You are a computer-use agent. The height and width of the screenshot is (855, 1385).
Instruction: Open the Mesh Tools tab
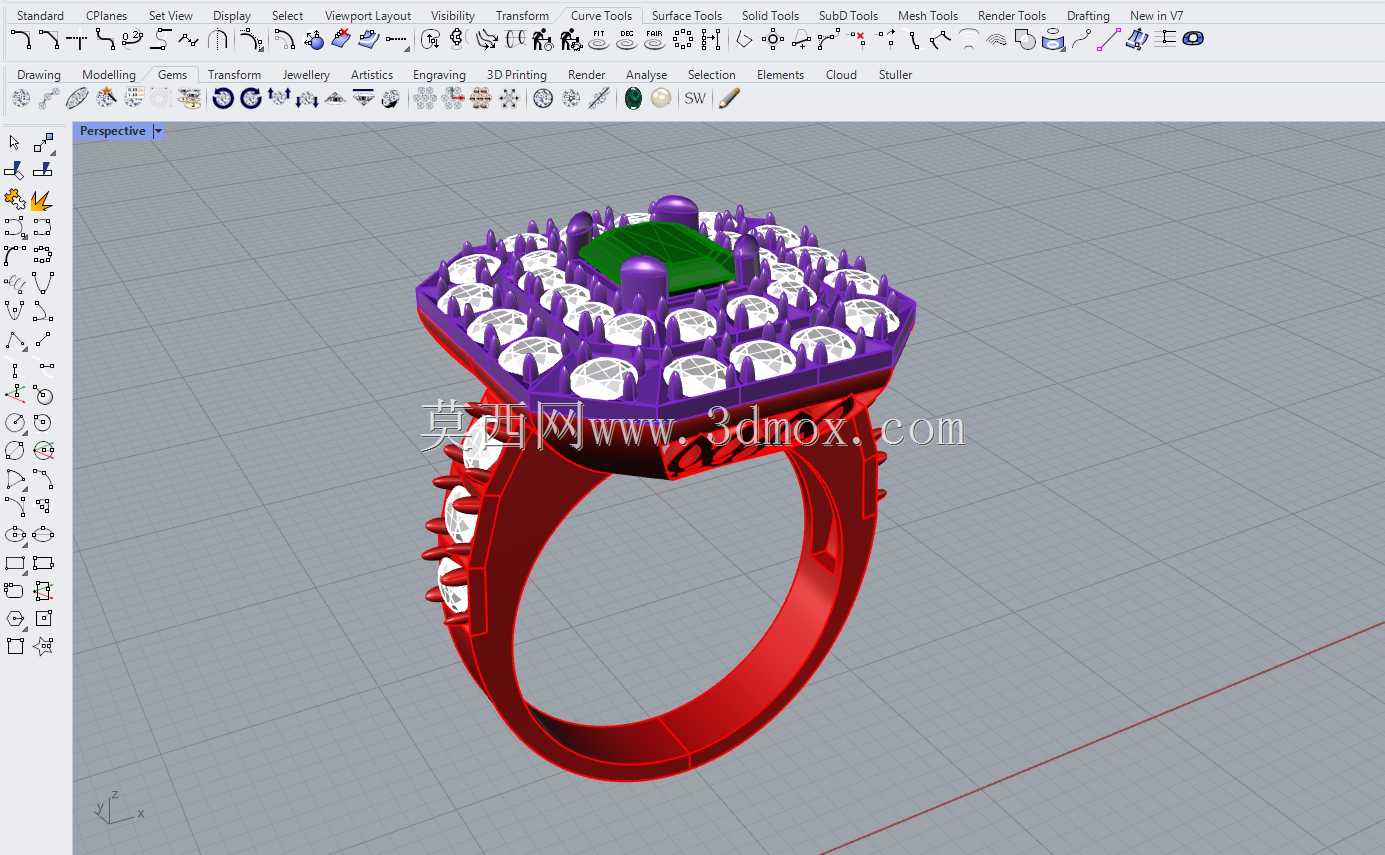tap(928, 16)
